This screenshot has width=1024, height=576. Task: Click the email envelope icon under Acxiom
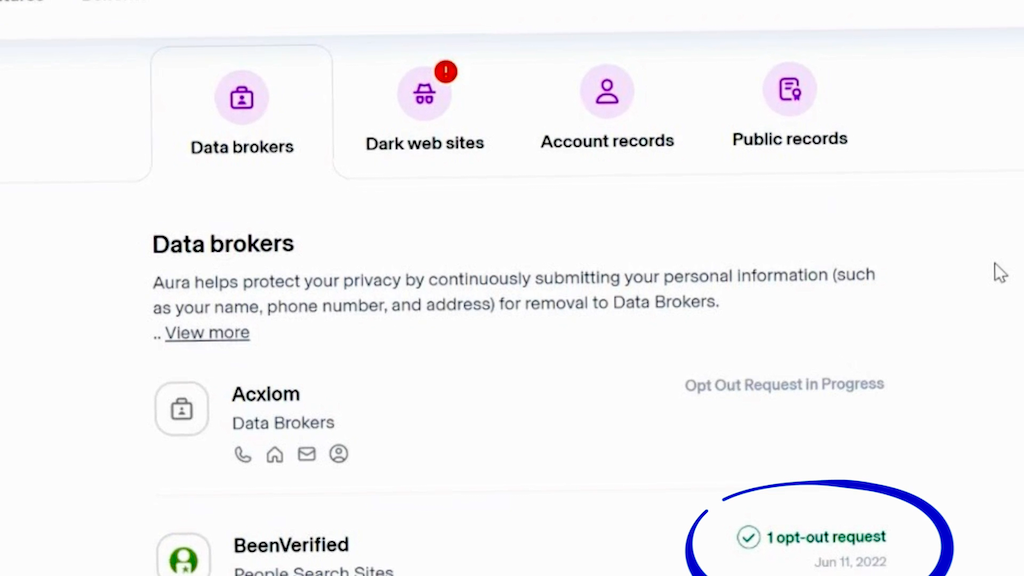(x=307, y=454)
